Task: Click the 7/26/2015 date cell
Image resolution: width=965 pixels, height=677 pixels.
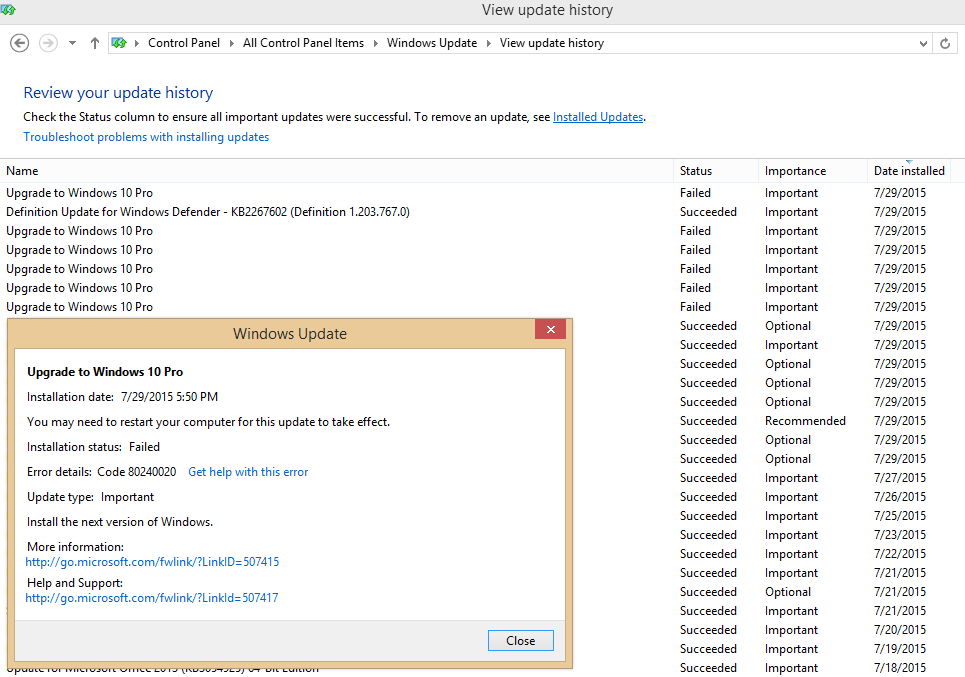Action: tap(900, 497)
